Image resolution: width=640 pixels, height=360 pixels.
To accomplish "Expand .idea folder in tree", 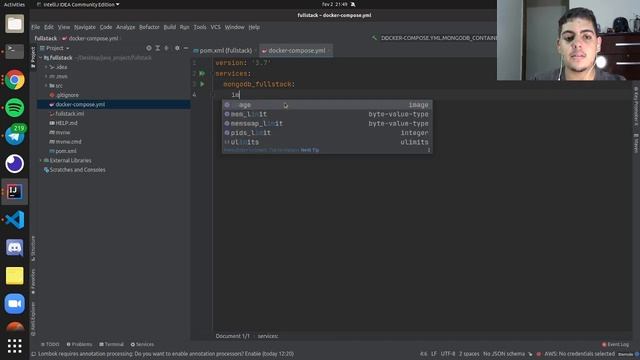I will [x=46, y=67].
